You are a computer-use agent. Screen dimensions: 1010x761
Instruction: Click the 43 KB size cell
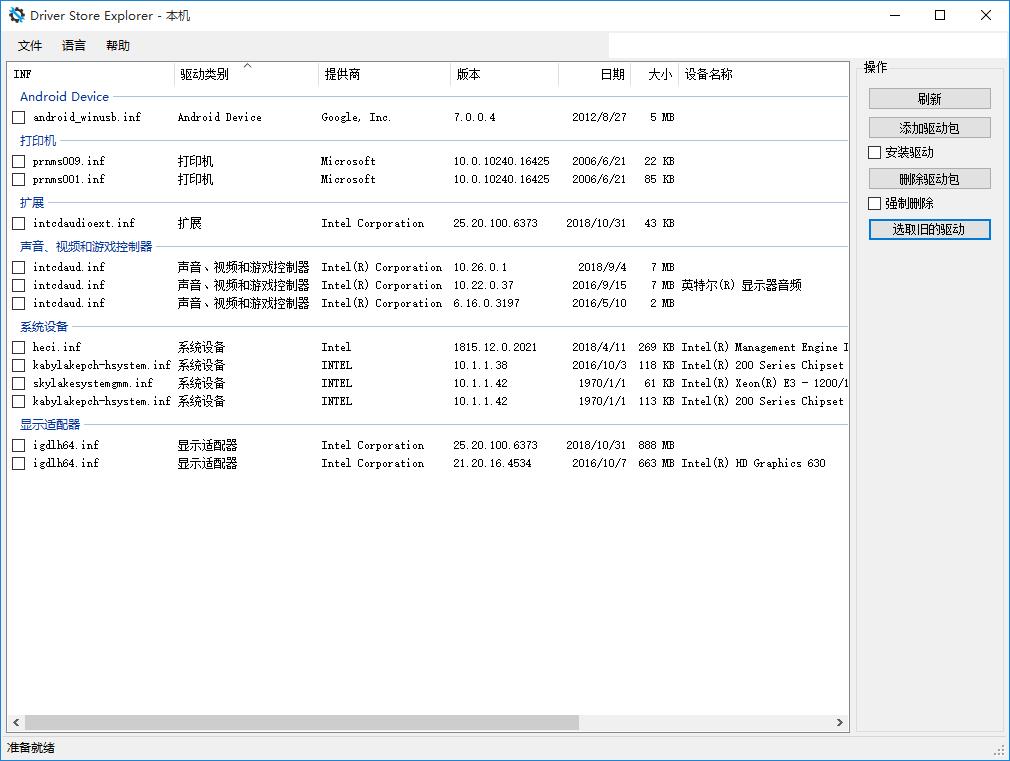pos(660,224)
